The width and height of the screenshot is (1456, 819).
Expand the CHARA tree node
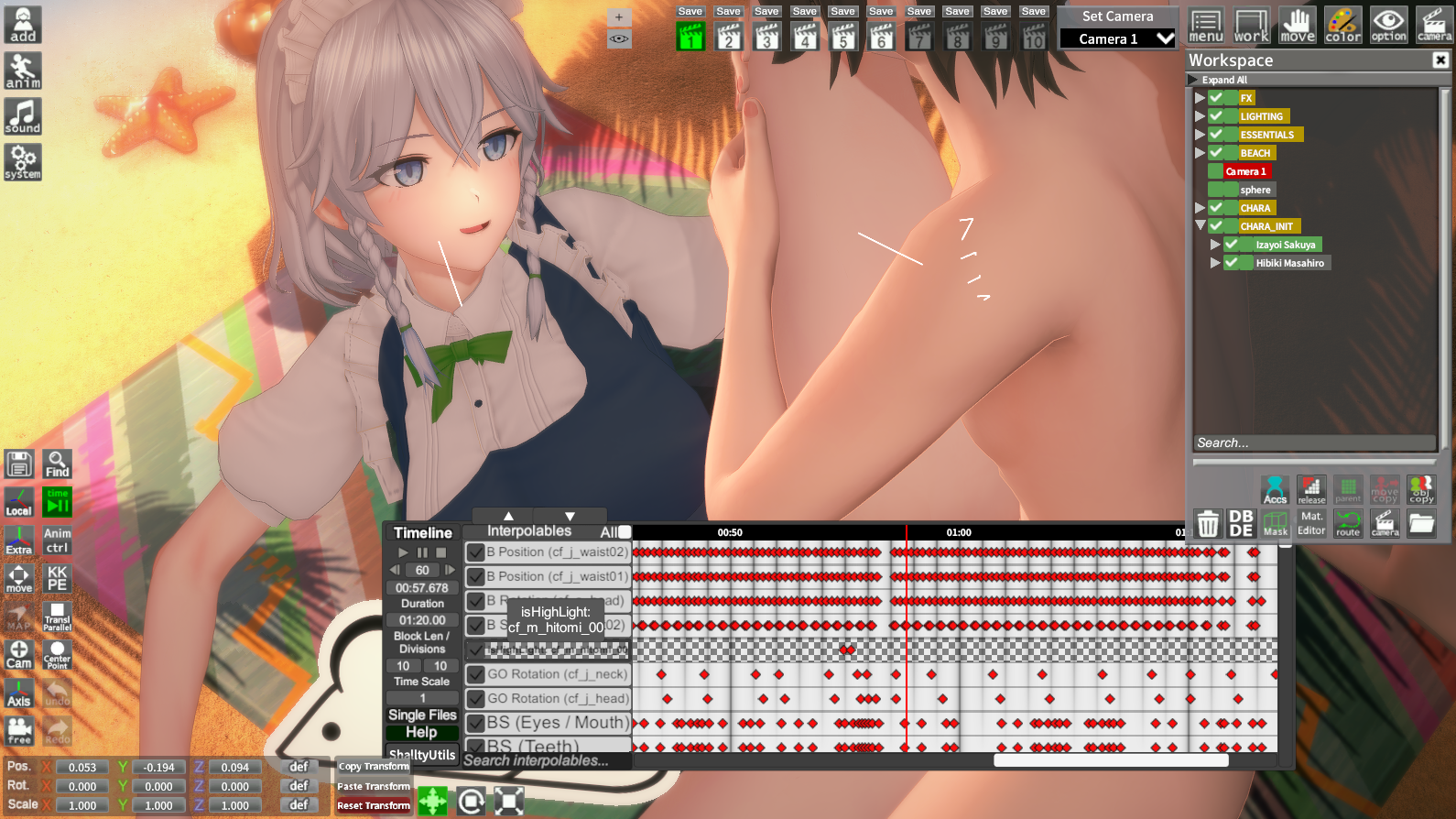1200,208
